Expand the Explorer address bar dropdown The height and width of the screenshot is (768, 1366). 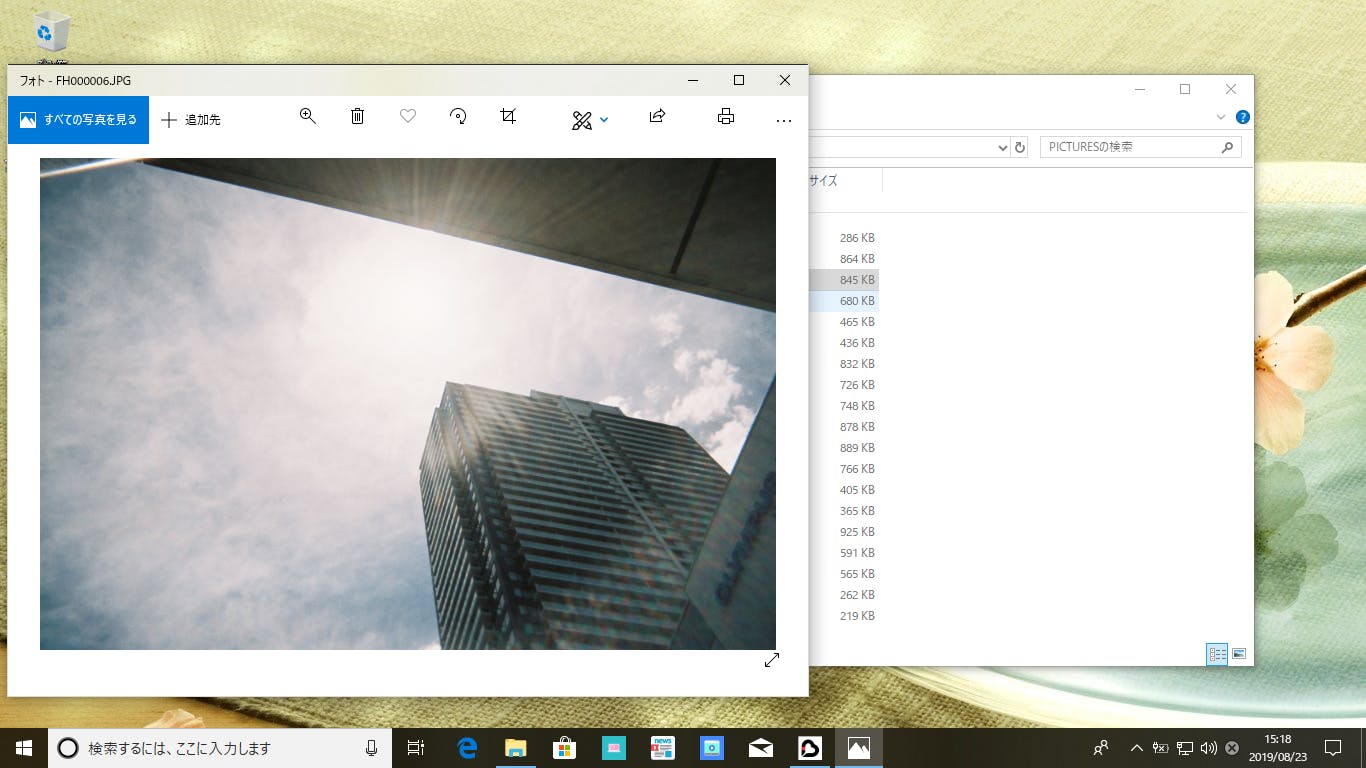point(1003,148)
